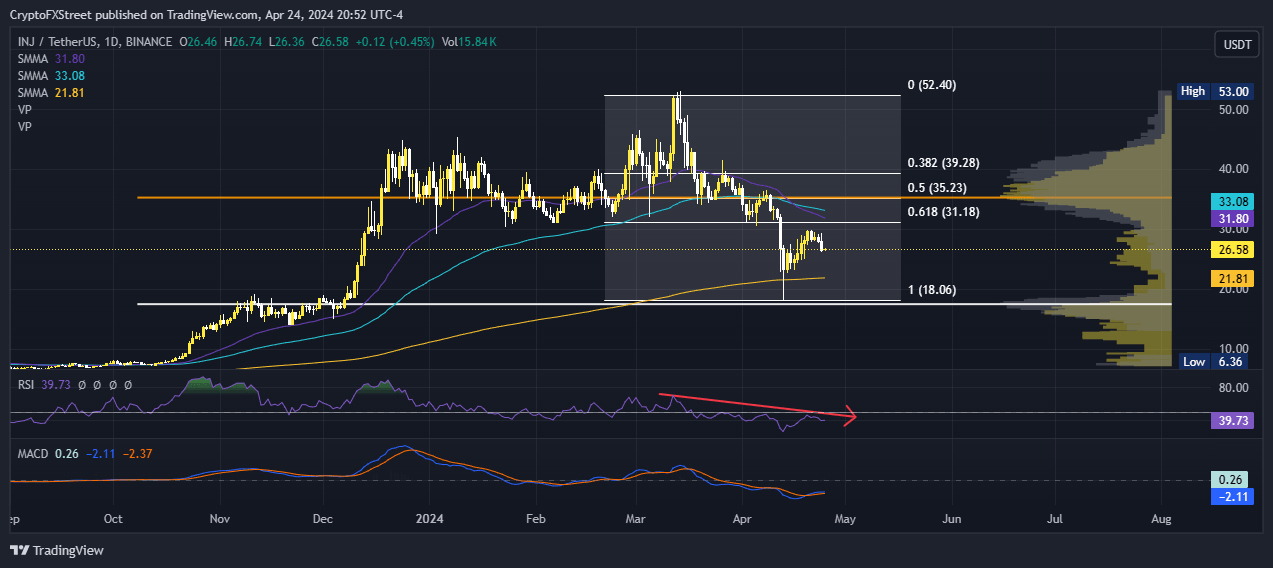This screenshot has width=1273, height=568.
Task: Click the 2024 label on time axis
Action: (429, 520)
